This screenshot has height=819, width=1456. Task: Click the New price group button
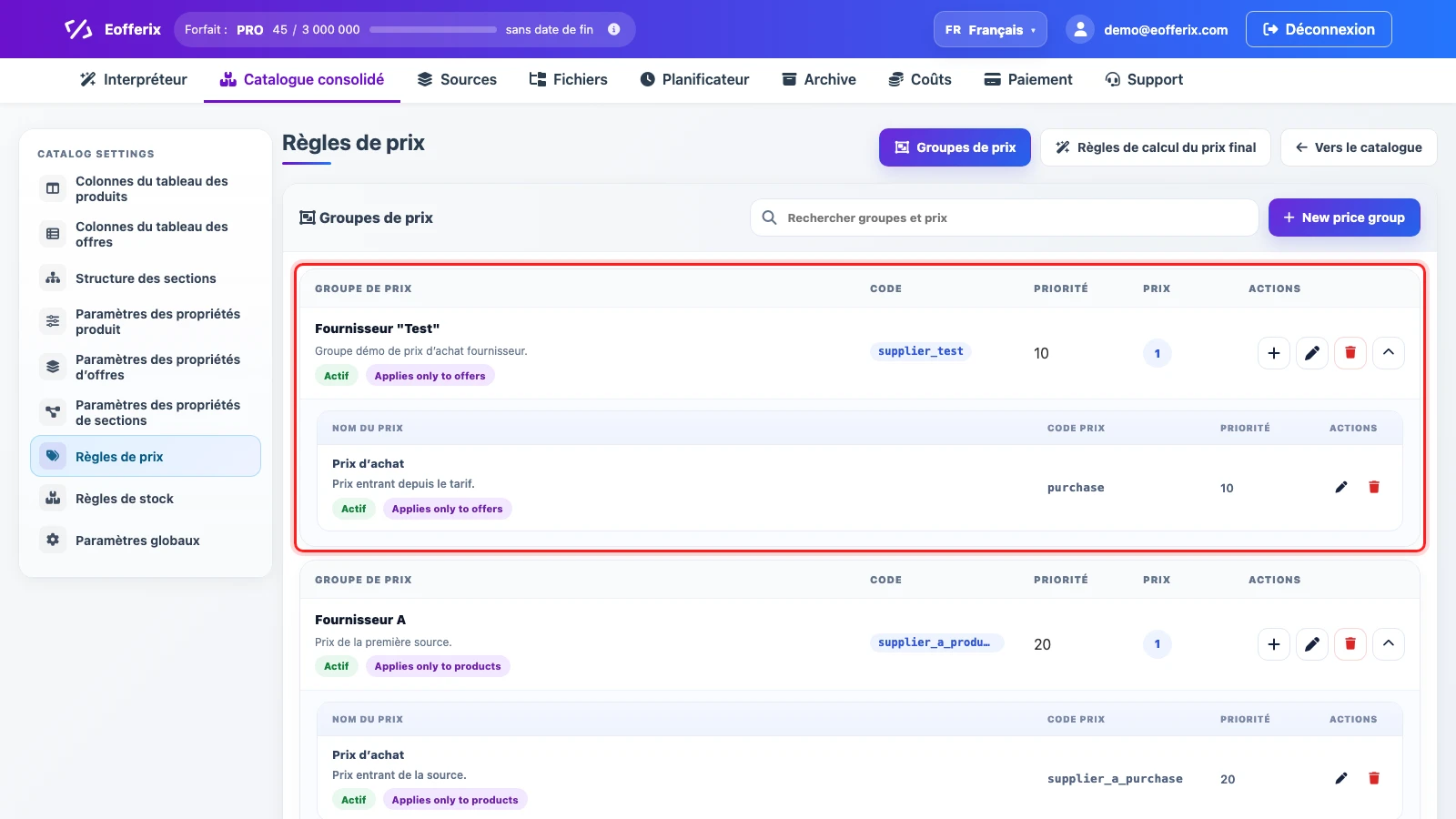click(x=1344, y=217)
